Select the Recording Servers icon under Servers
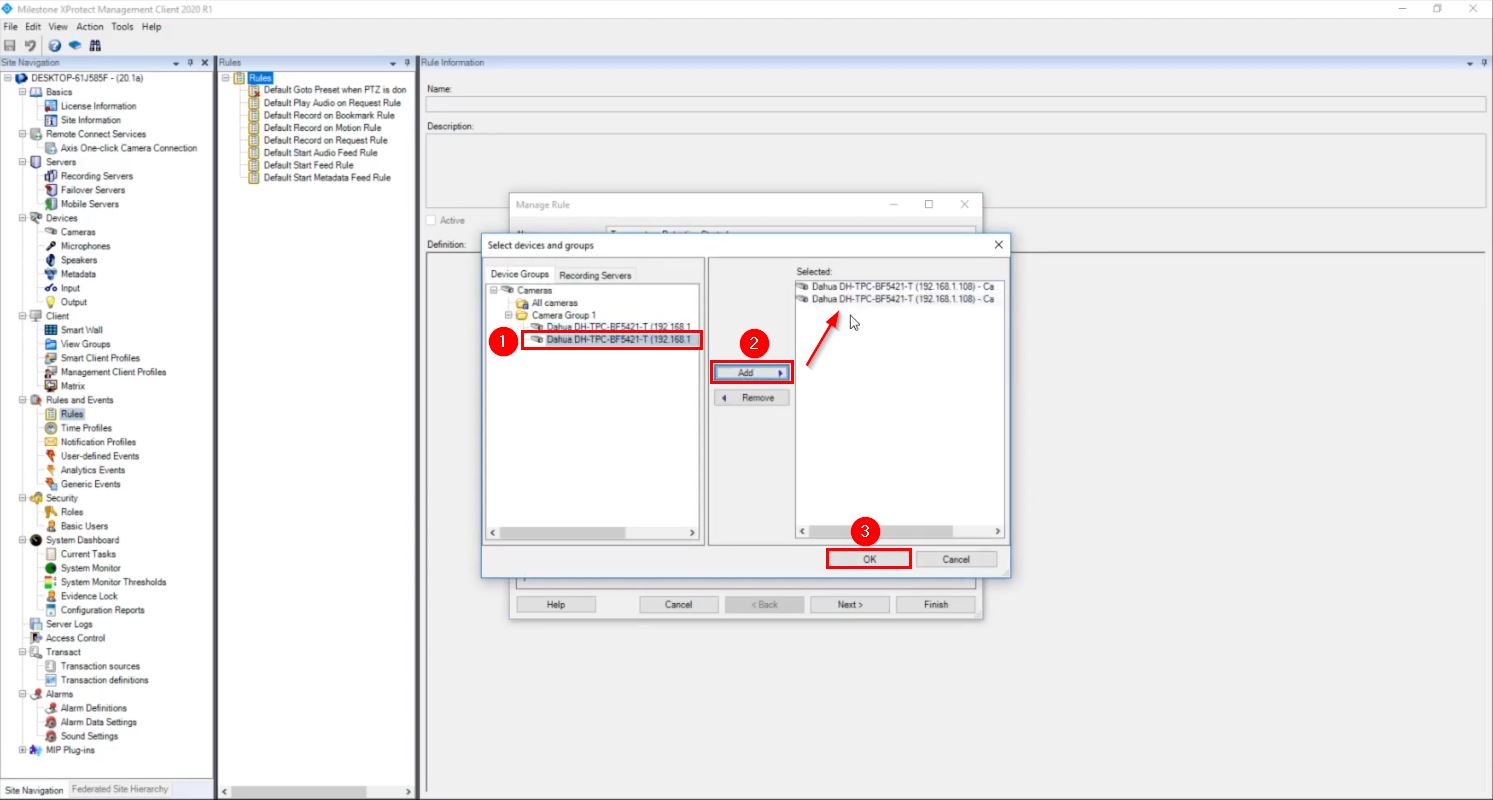 pos(51,176)
